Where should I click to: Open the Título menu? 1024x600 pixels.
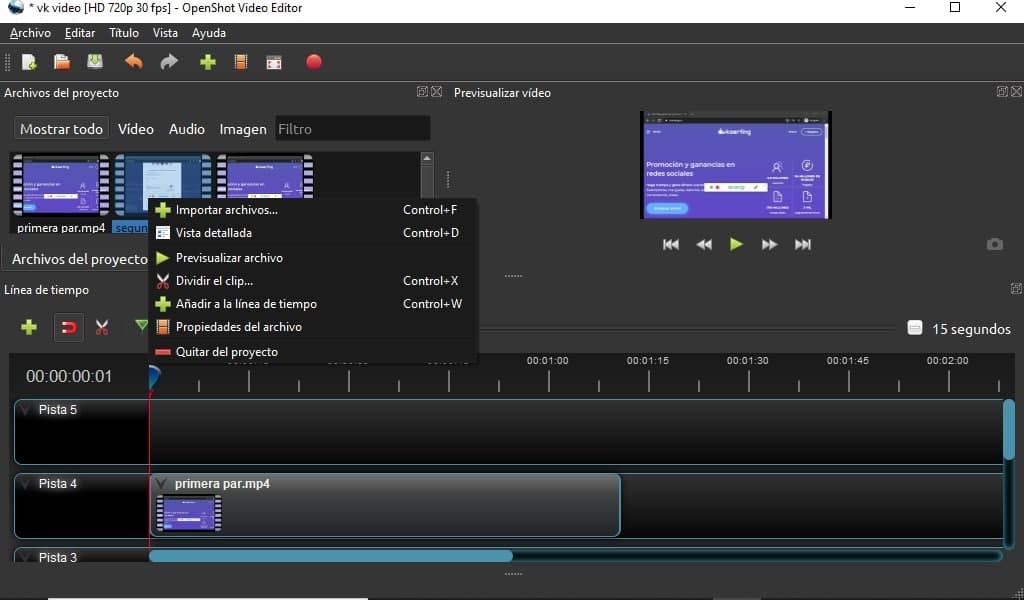coord(123,33)
